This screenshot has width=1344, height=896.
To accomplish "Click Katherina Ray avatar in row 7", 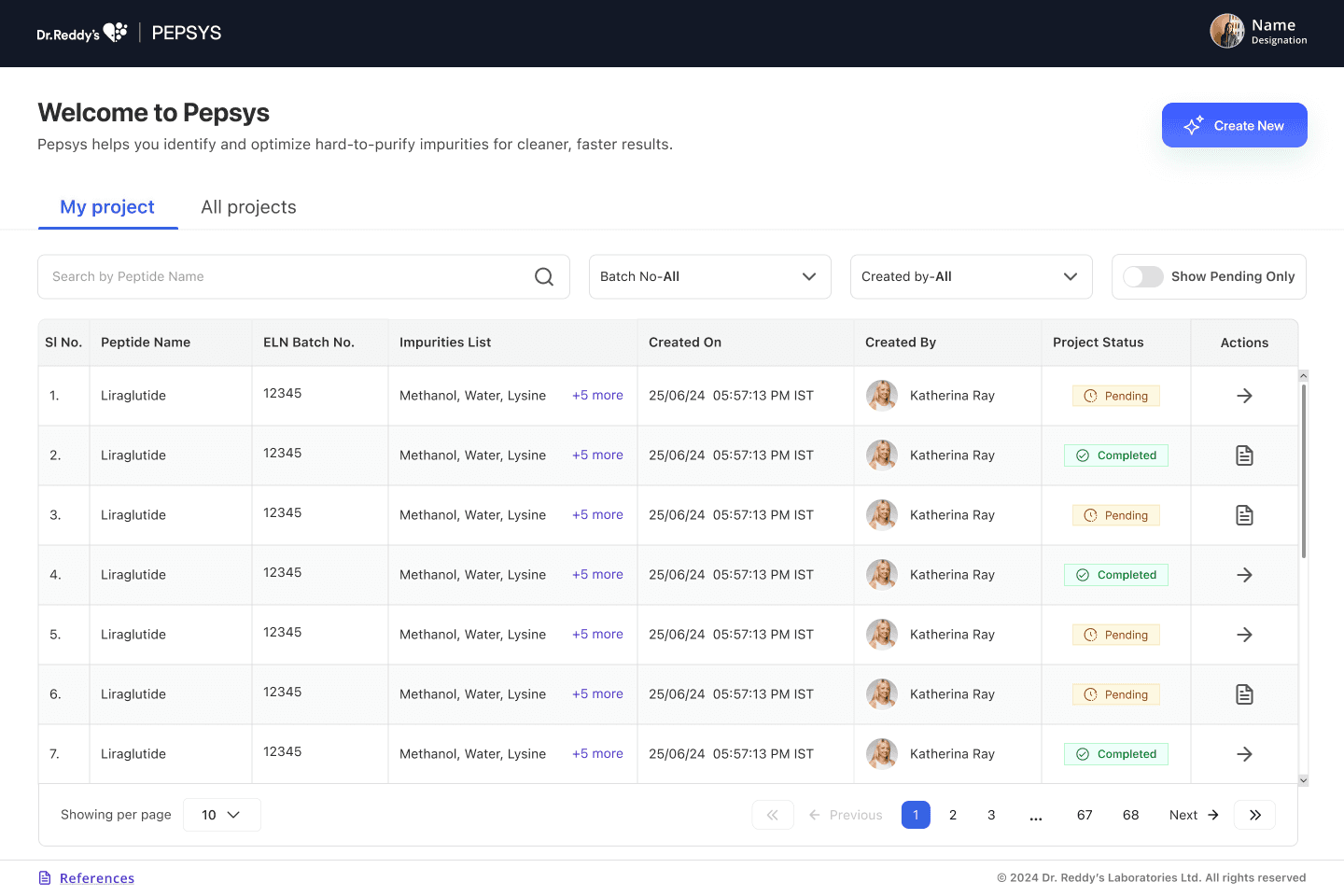I will [882, 754].
